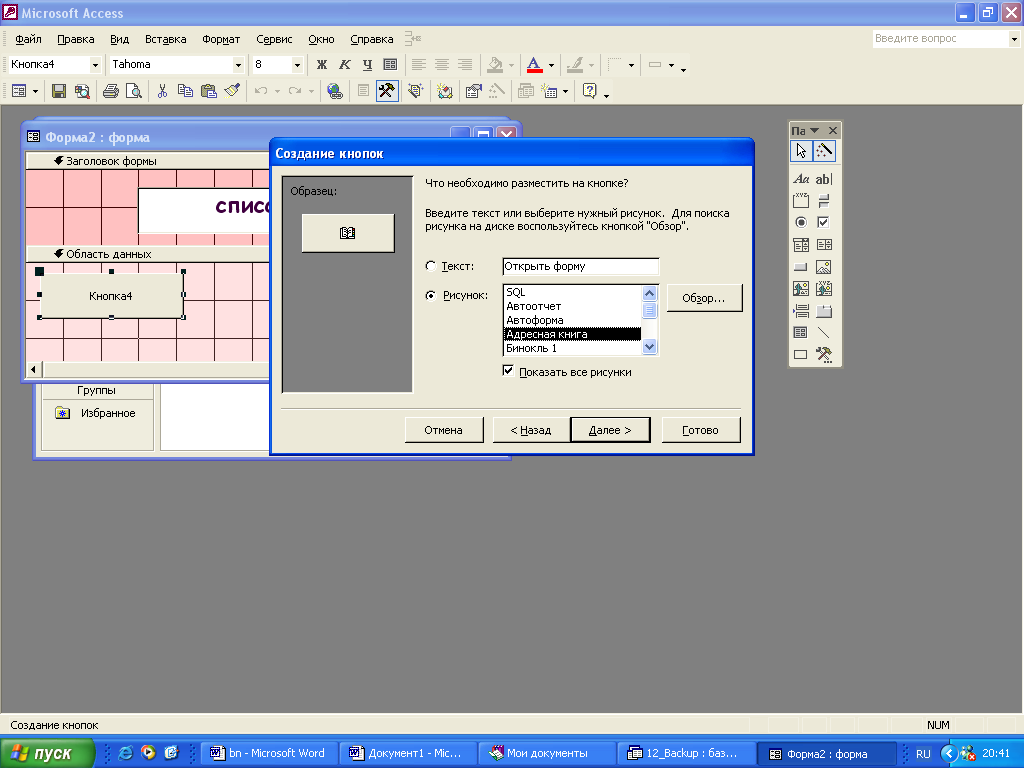This screenshot has height=768, width=1024.
Task: Select the List Box tool in the toolbox
Action: [824, 245]
